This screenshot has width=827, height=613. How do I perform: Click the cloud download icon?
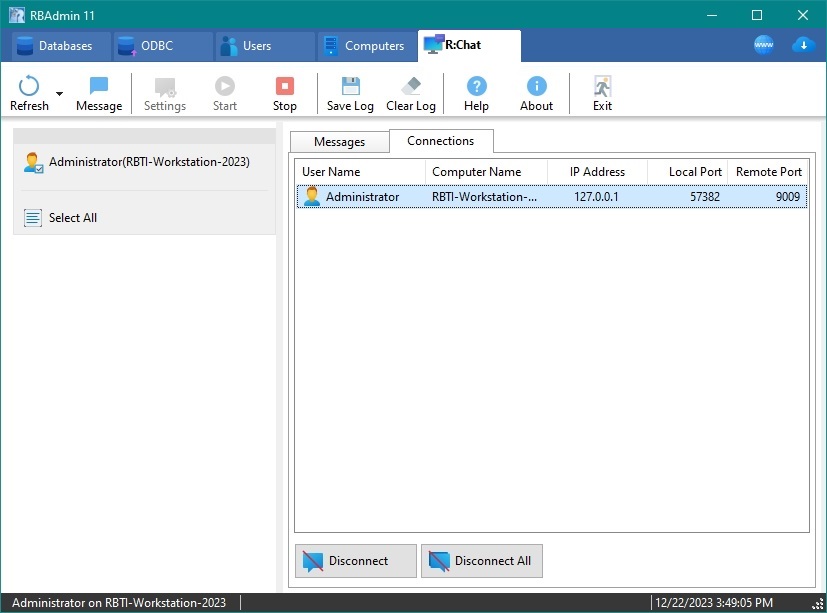tap(803, 45)
